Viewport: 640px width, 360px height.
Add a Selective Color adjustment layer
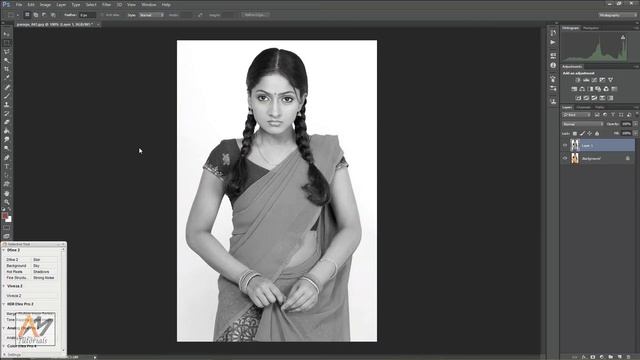(602, 98)
